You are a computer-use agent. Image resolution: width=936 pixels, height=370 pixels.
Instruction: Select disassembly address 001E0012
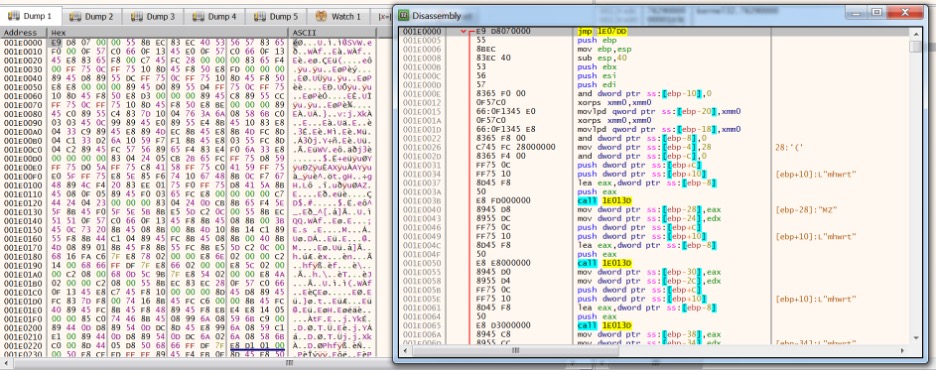click(422, 103)
